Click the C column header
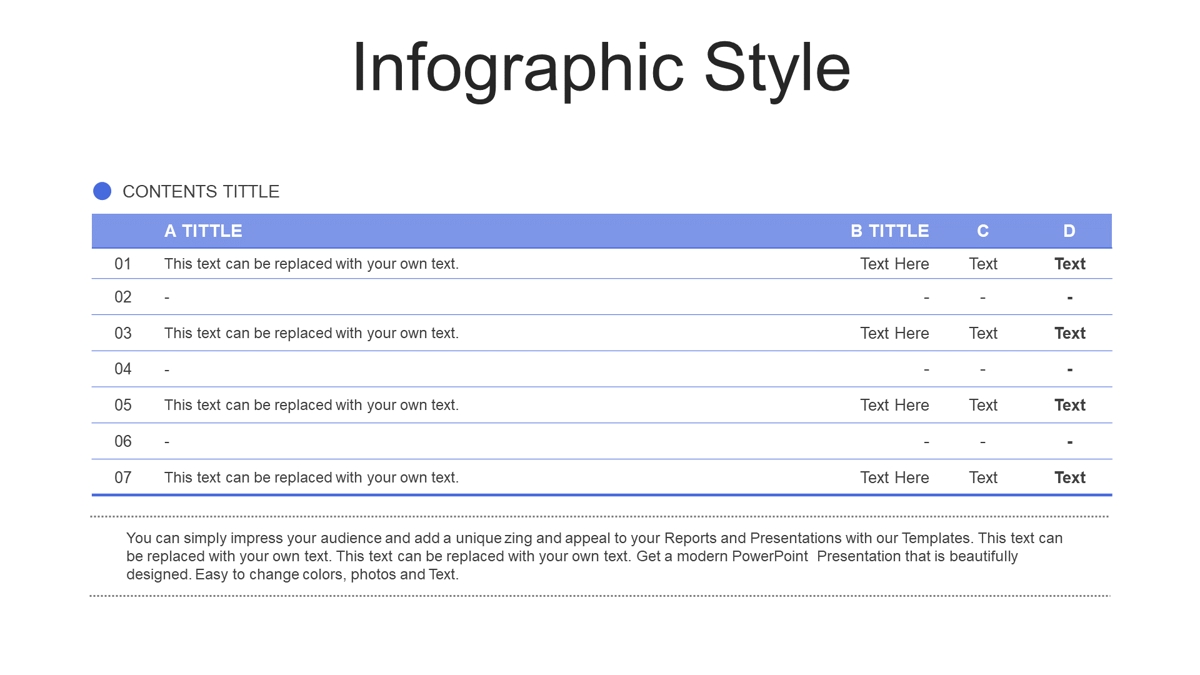1200x675 pixels. (x=983, y=231)
